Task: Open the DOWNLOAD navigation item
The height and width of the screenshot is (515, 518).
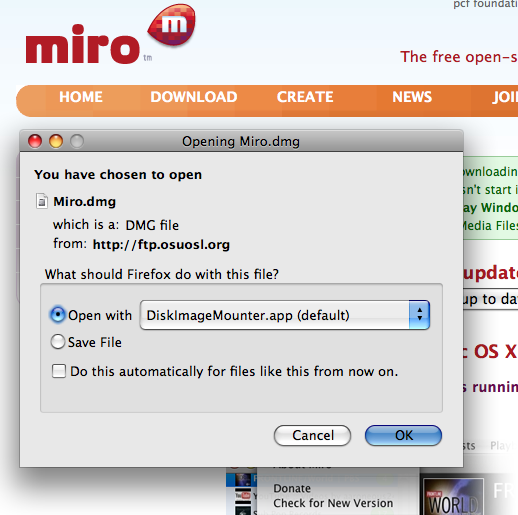Action: [194, 97]
